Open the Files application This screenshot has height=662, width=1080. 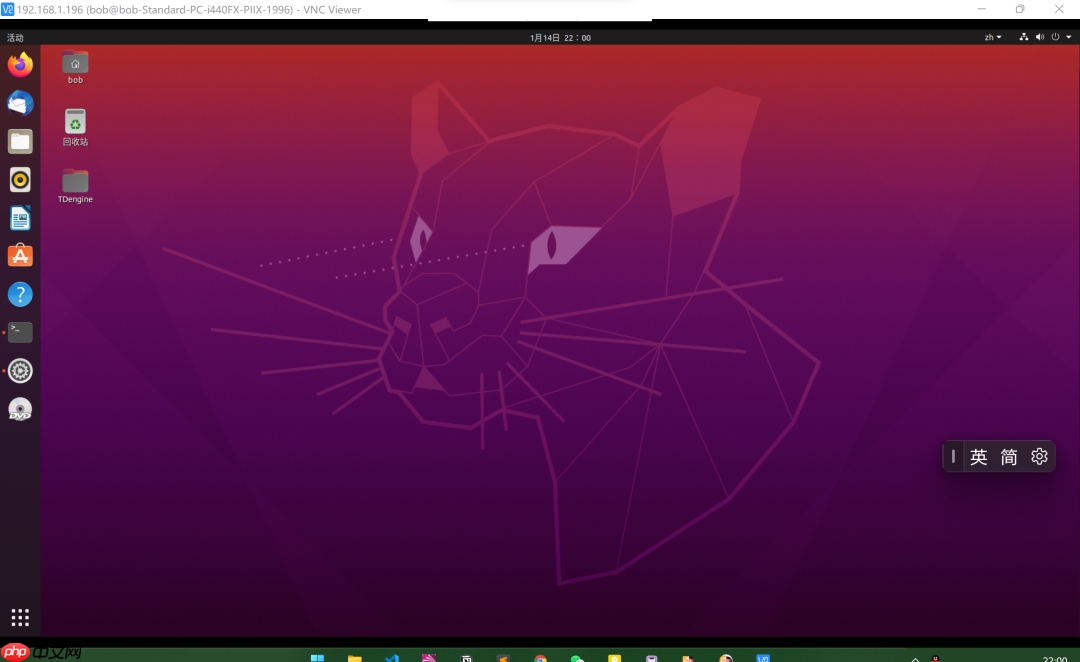click(x=20, y=141)
